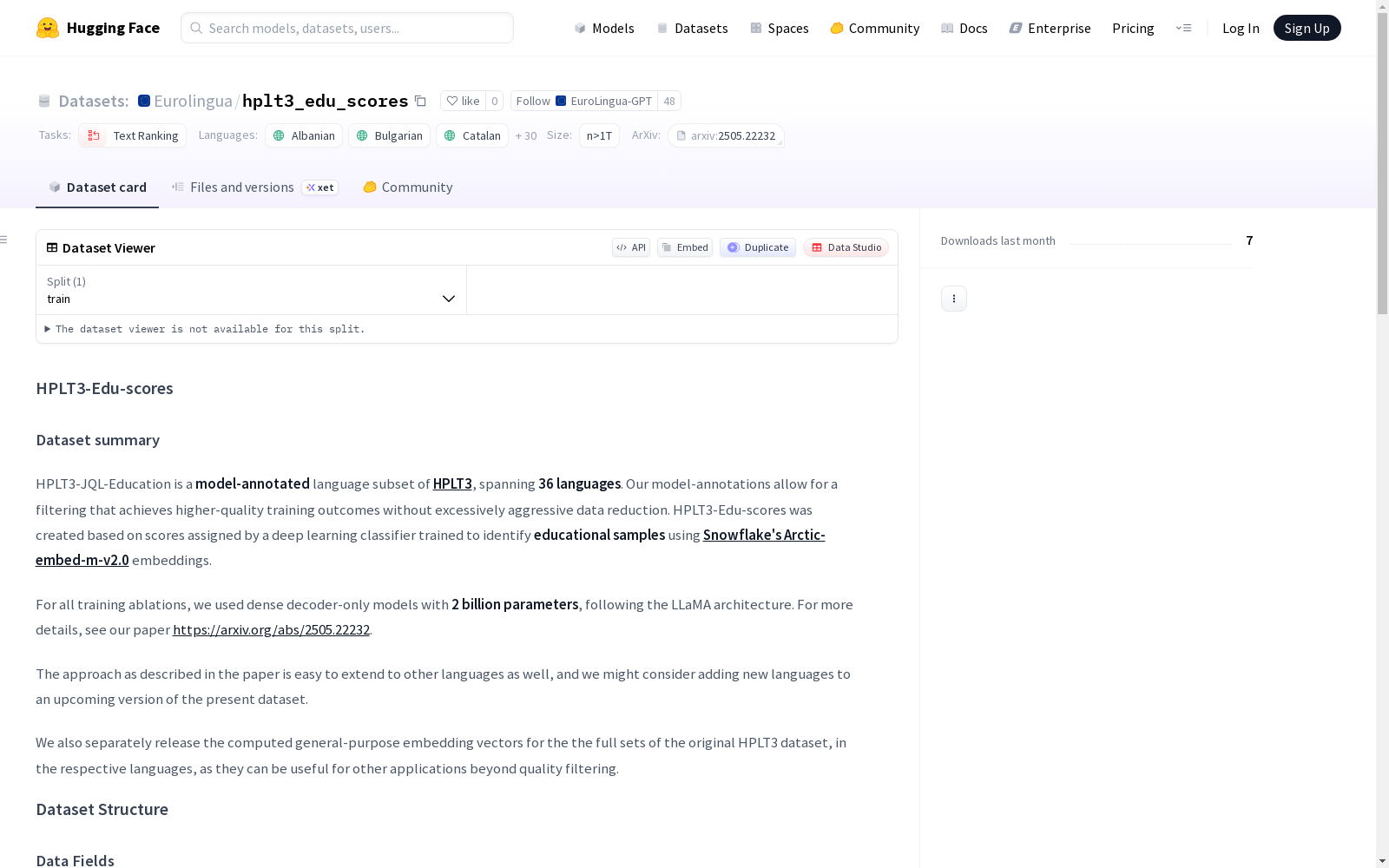The height and width of the screenshot is (868, 1389).
Task: Click the HPLT3-Edu-scores heading
Action: click(x=104, y=388)
